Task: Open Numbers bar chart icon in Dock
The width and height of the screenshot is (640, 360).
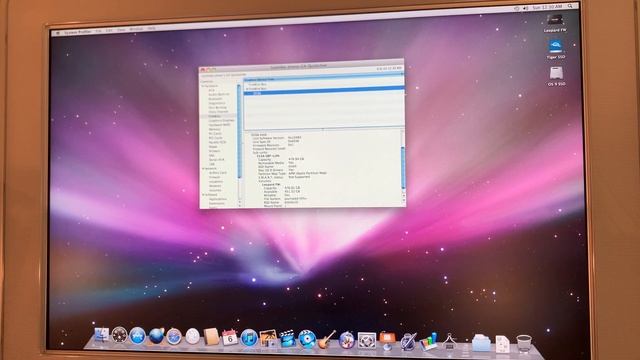Action: tap(428, 342)
